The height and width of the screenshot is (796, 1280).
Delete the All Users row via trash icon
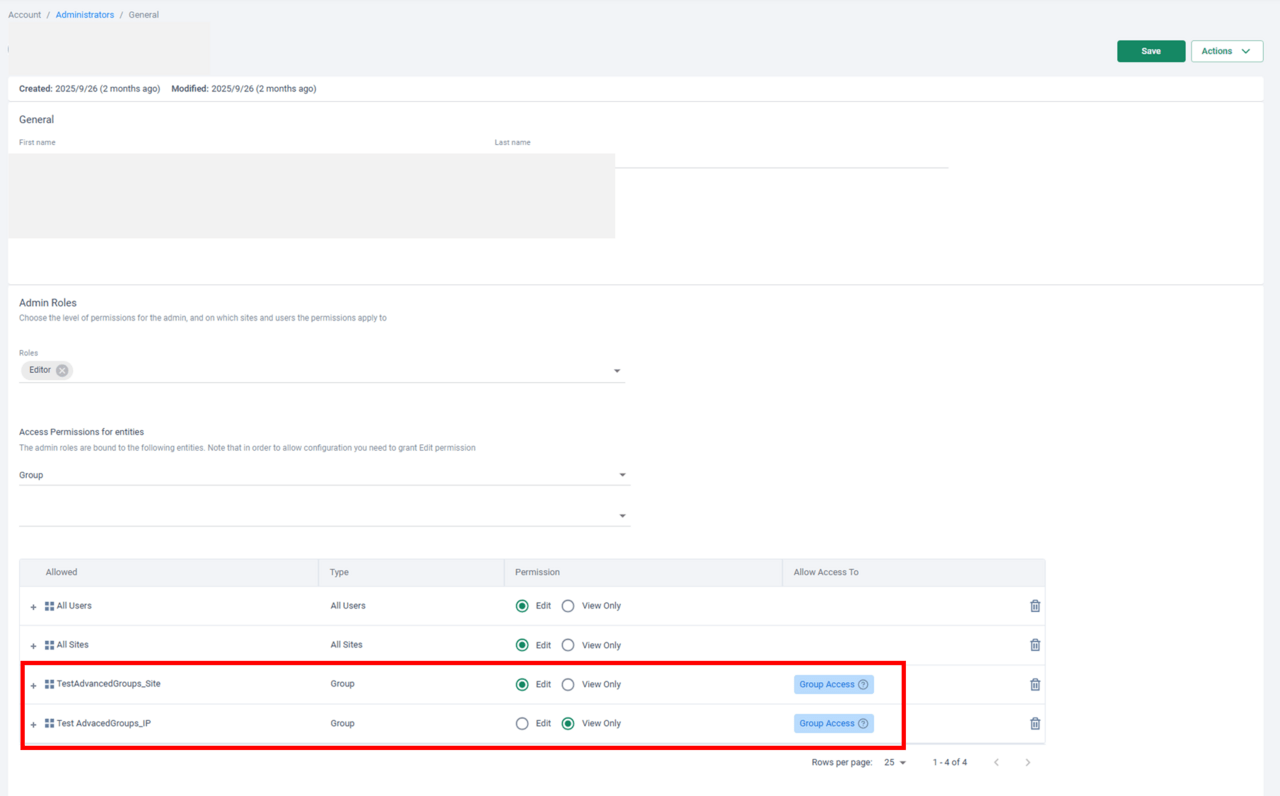[x=1035, y=606]
